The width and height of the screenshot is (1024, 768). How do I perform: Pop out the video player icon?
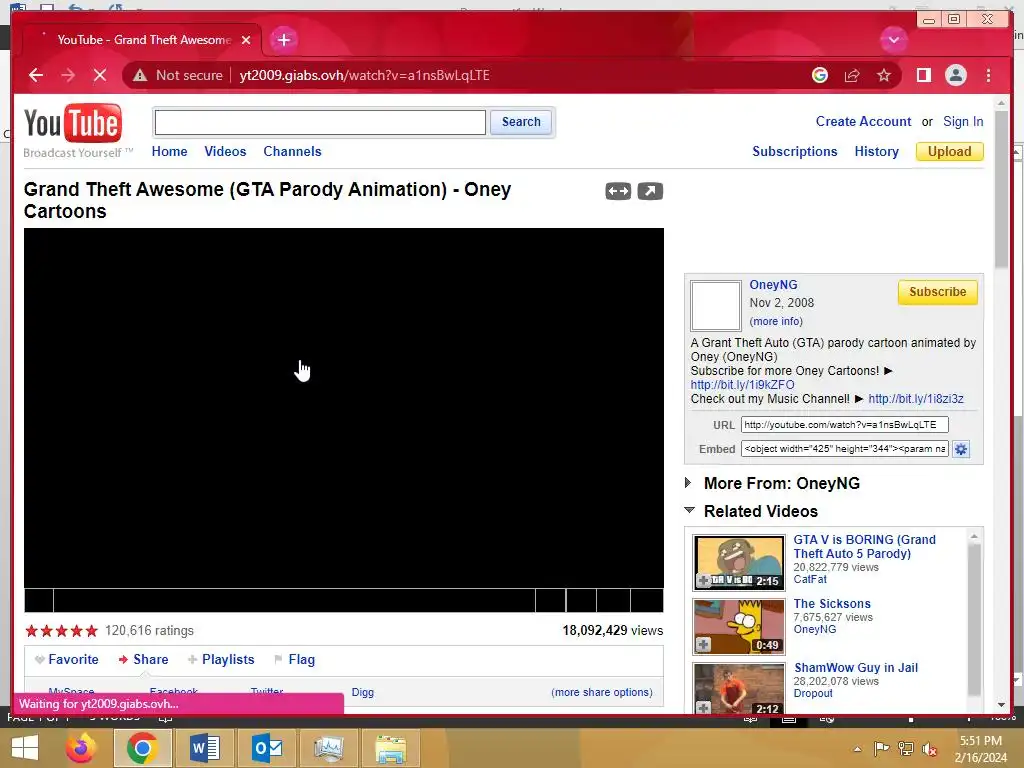tap(650, 191)
